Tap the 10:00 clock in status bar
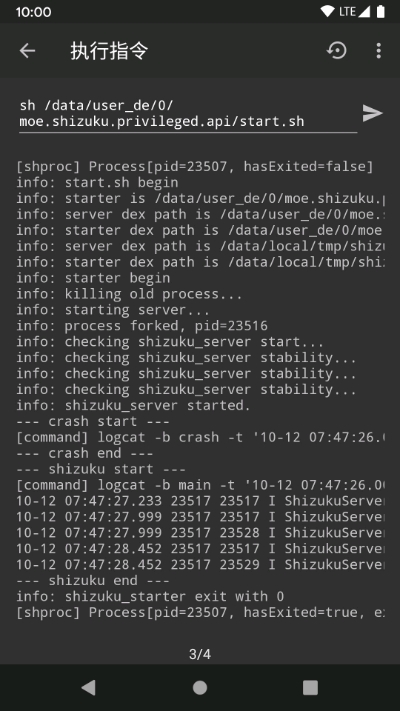Viewport: 400px width, 711px height. (33, 12)
